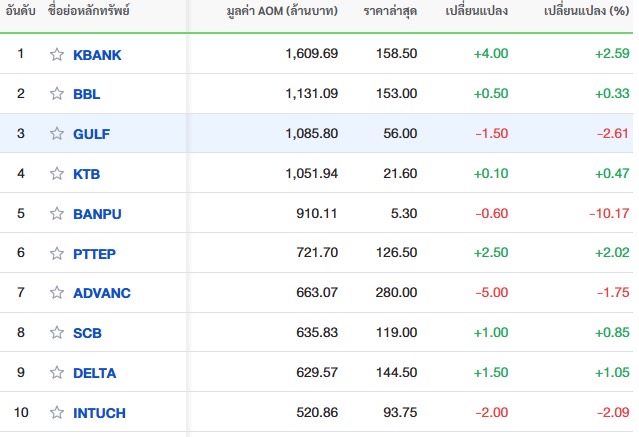Viewport: 639px width, 437px height.
Task: Sort by เปลี่ยนแปลง column header
Action: coord(476,11)
